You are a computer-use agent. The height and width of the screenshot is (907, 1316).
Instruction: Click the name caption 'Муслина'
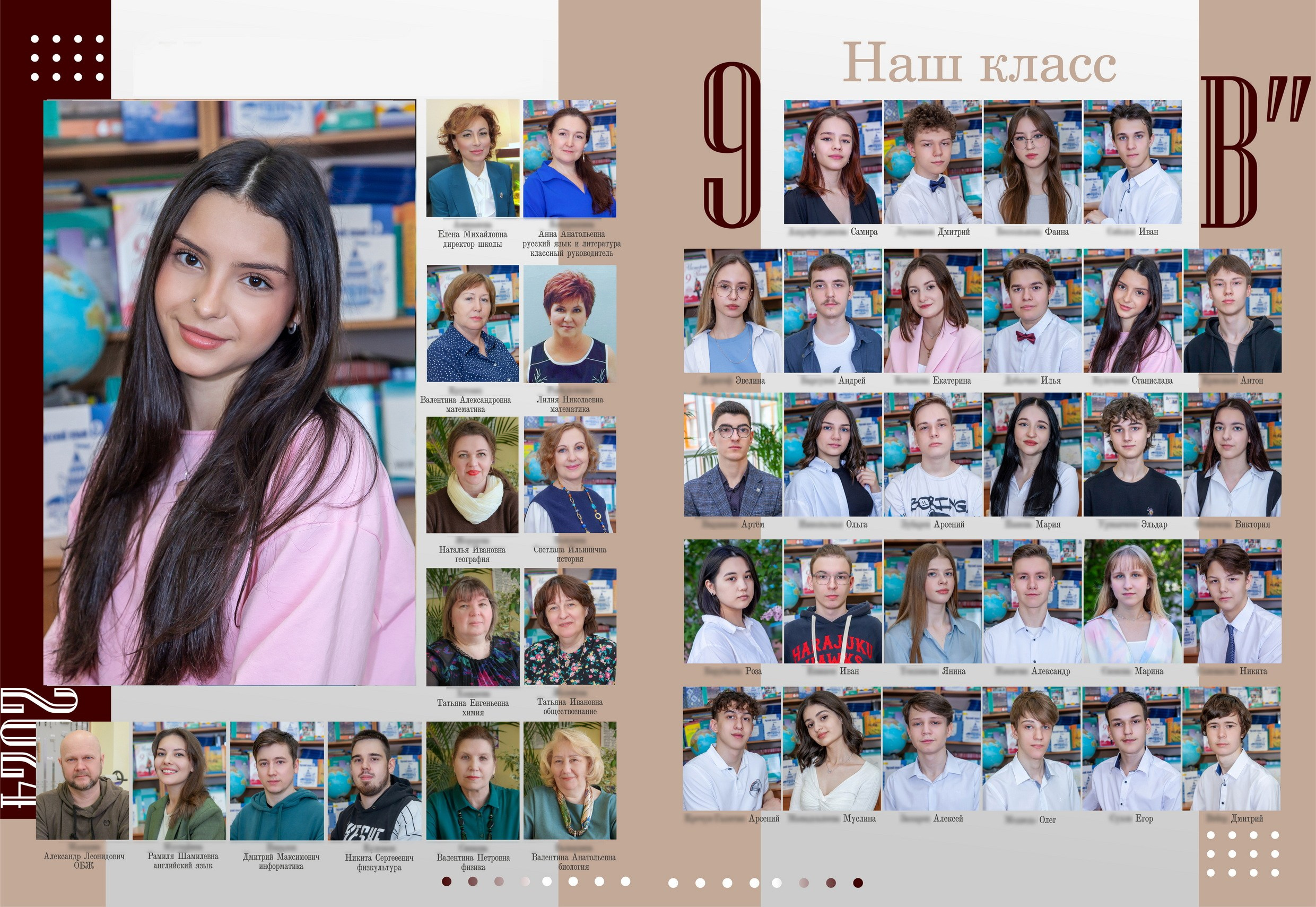point(859,818)
